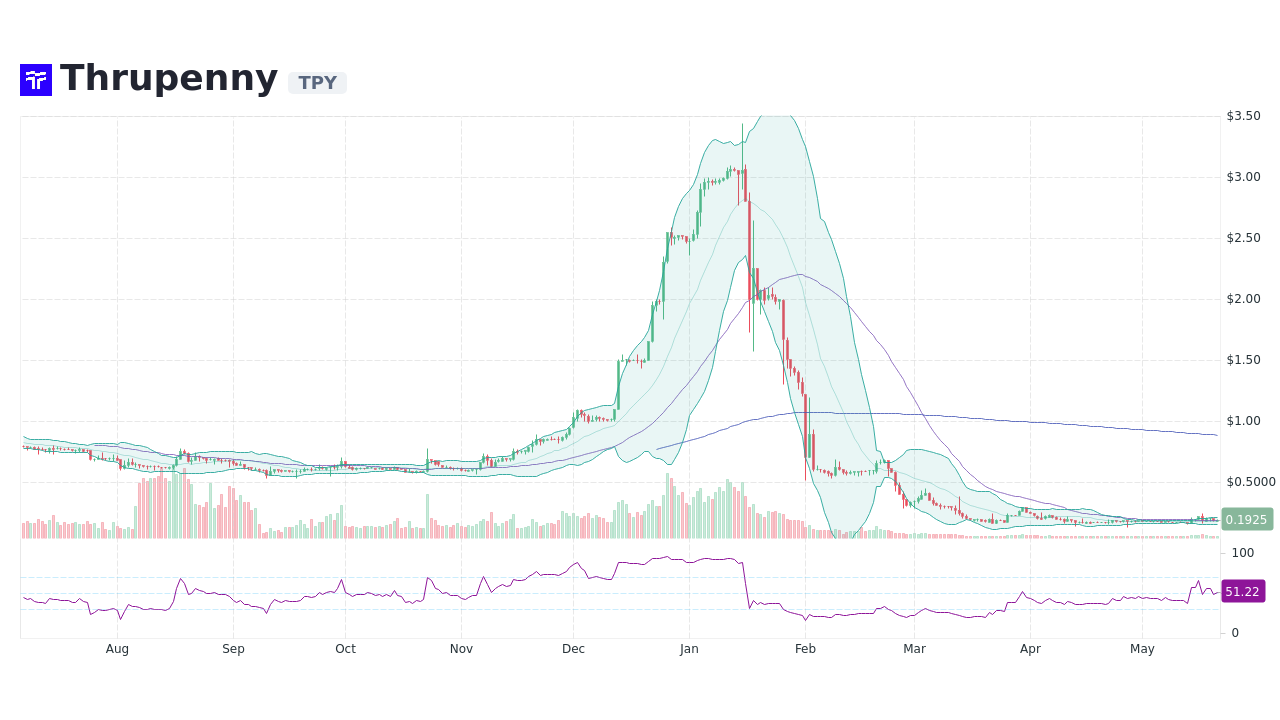The image size is (1280, 720).
Task: Click the $3.50 price axis label
Action: [x=1243, y=115]
